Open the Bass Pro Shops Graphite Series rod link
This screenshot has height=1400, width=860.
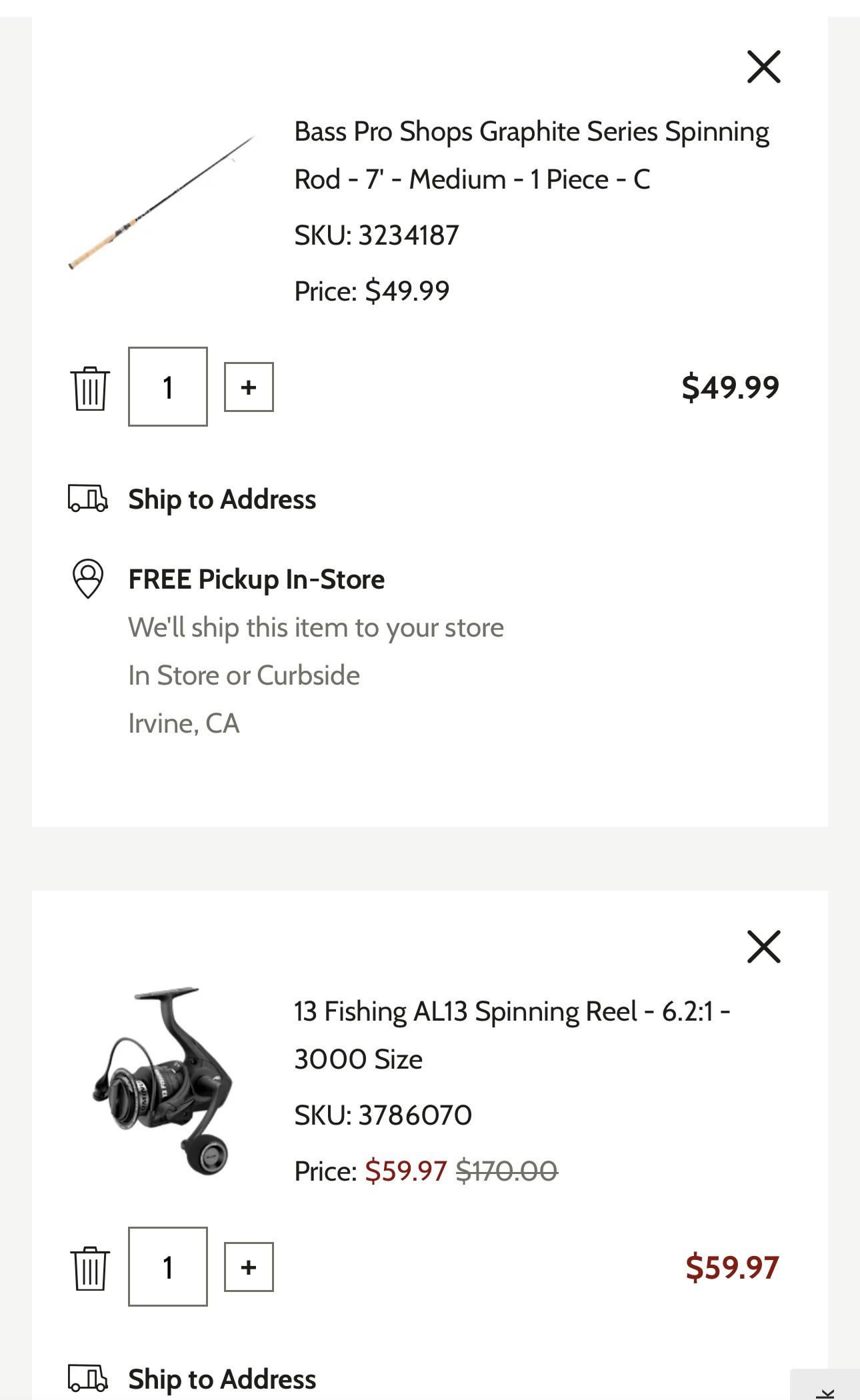(531, 155)
